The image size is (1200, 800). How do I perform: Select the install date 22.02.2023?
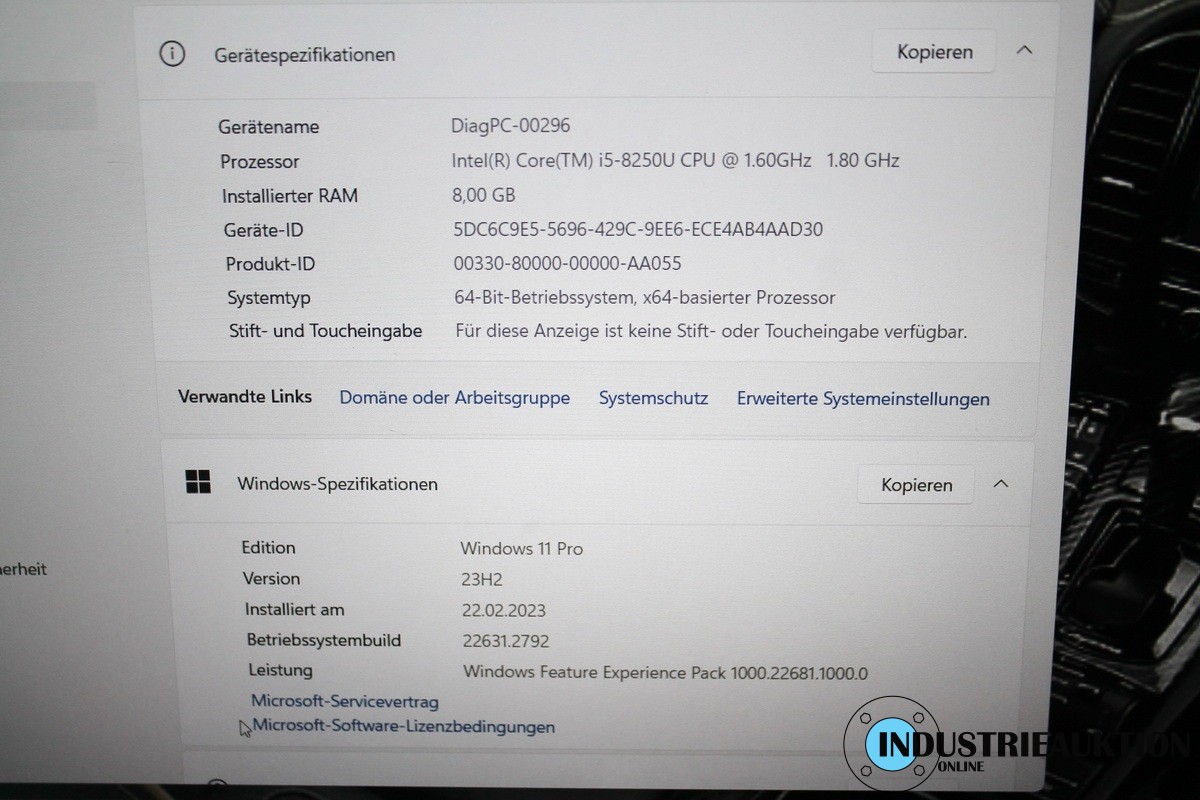click(504, 610)
